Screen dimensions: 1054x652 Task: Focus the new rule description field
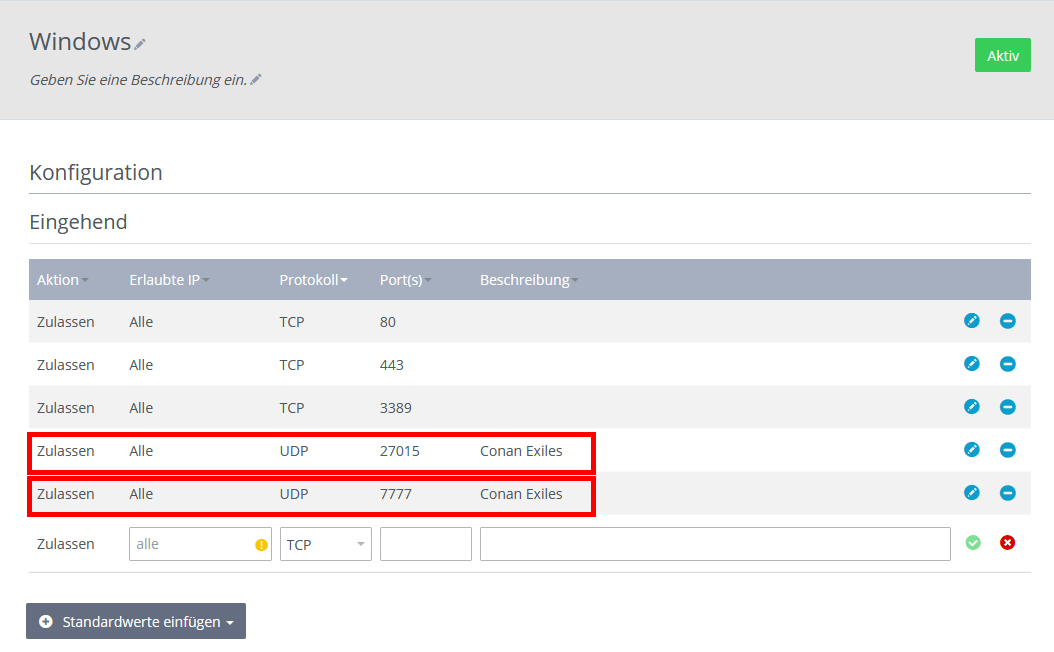pos(715,544)
